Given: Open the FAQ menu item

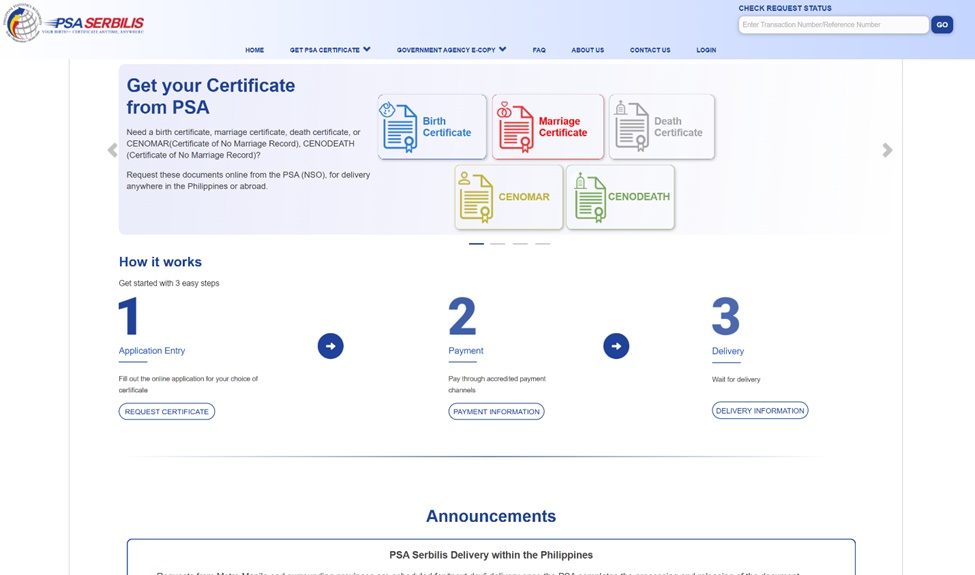Looking at the screenshot, I should click(x=539, y=50).
